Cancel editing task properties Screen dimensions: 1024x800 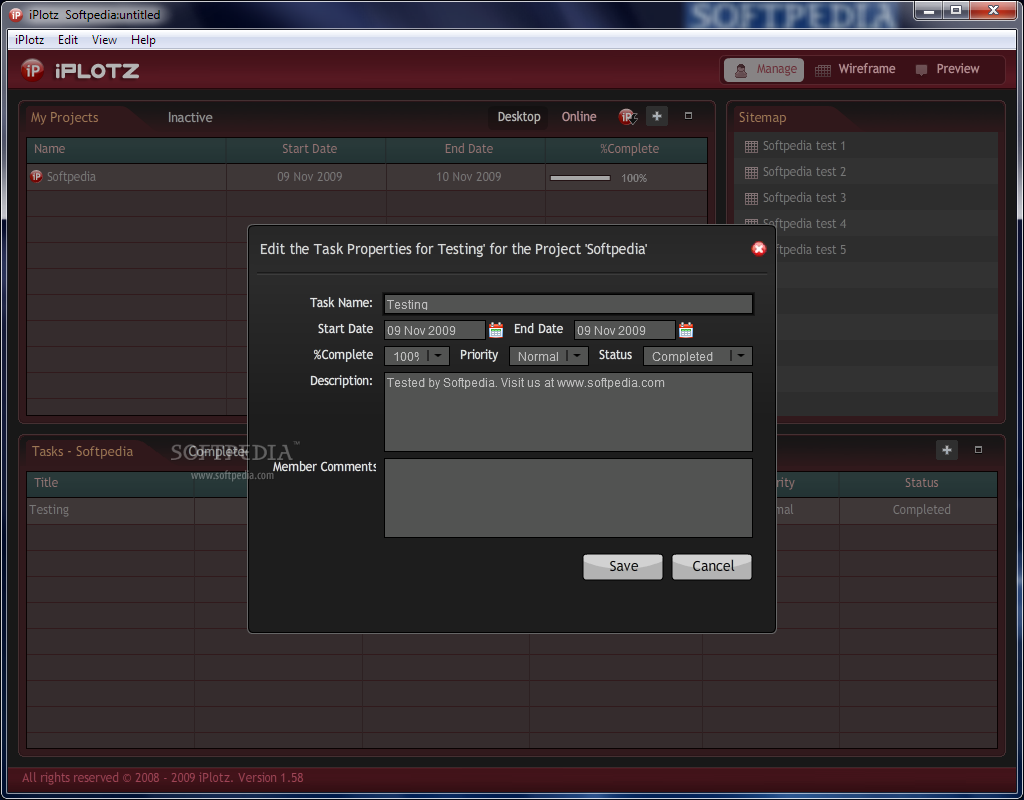tap(712, 566)
